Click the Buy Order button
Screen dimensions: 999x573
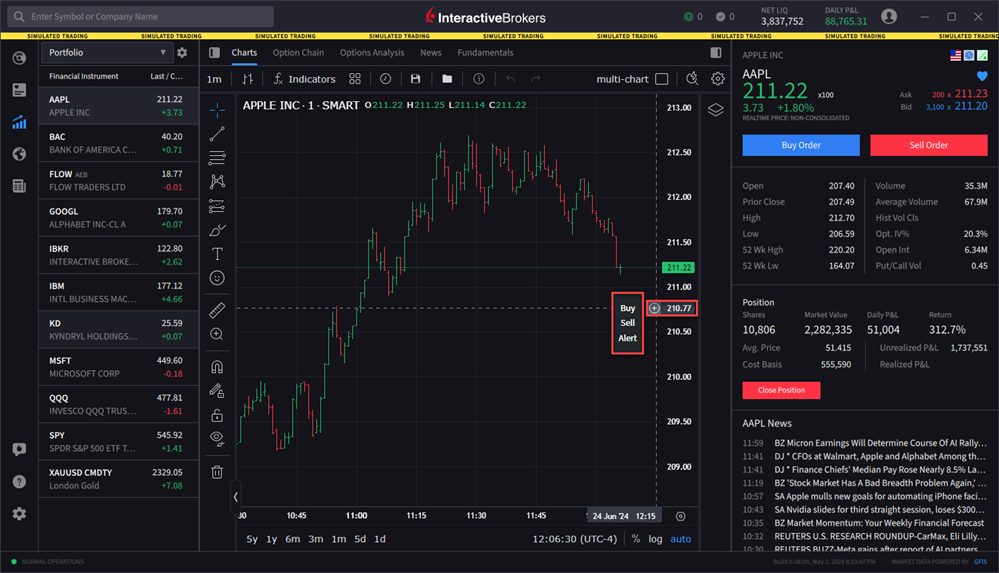pyautogui.click(x=801, y=145)
